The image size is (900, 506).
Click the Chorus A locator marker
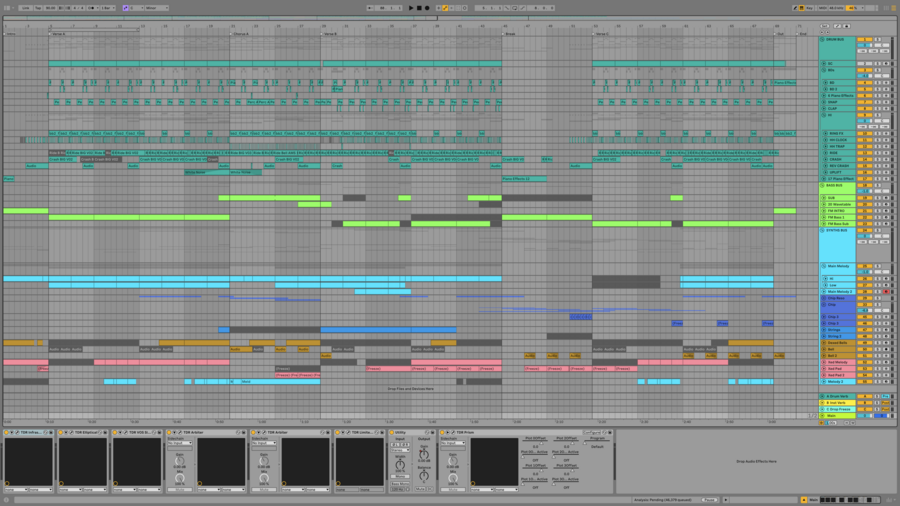click(x=240, y=33)
